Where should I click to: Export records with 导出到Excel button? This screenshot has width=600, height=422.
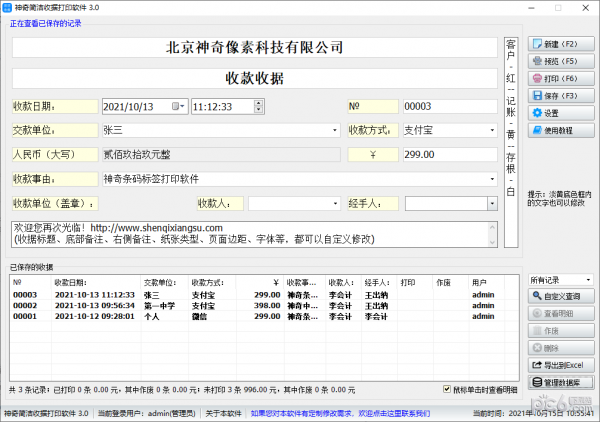click(561, 365)
